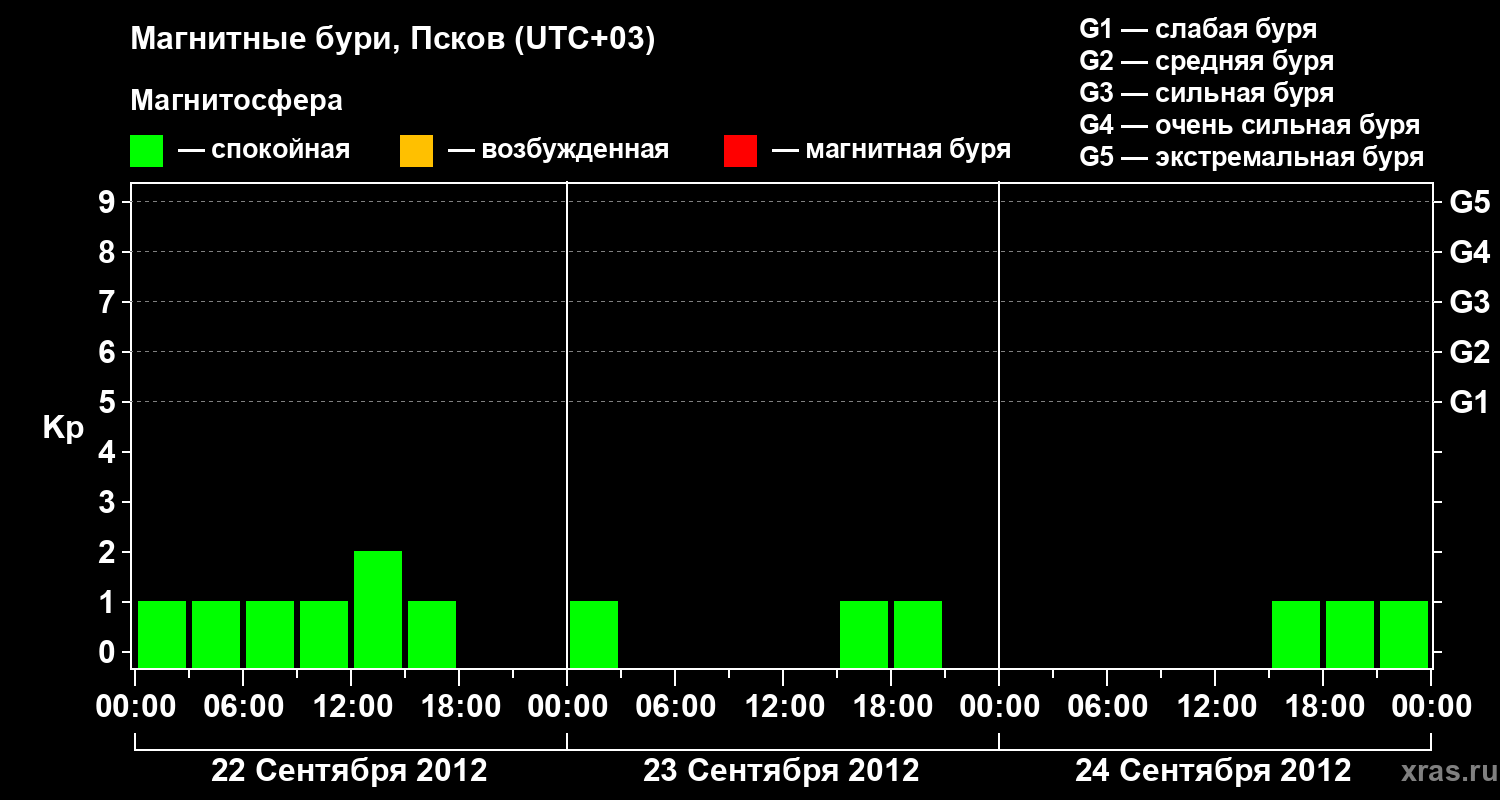The width and height of the screenshot is (1500, 800).
Task: Click the red swatch for магнитная буря
Action: [x=740, y=151]
